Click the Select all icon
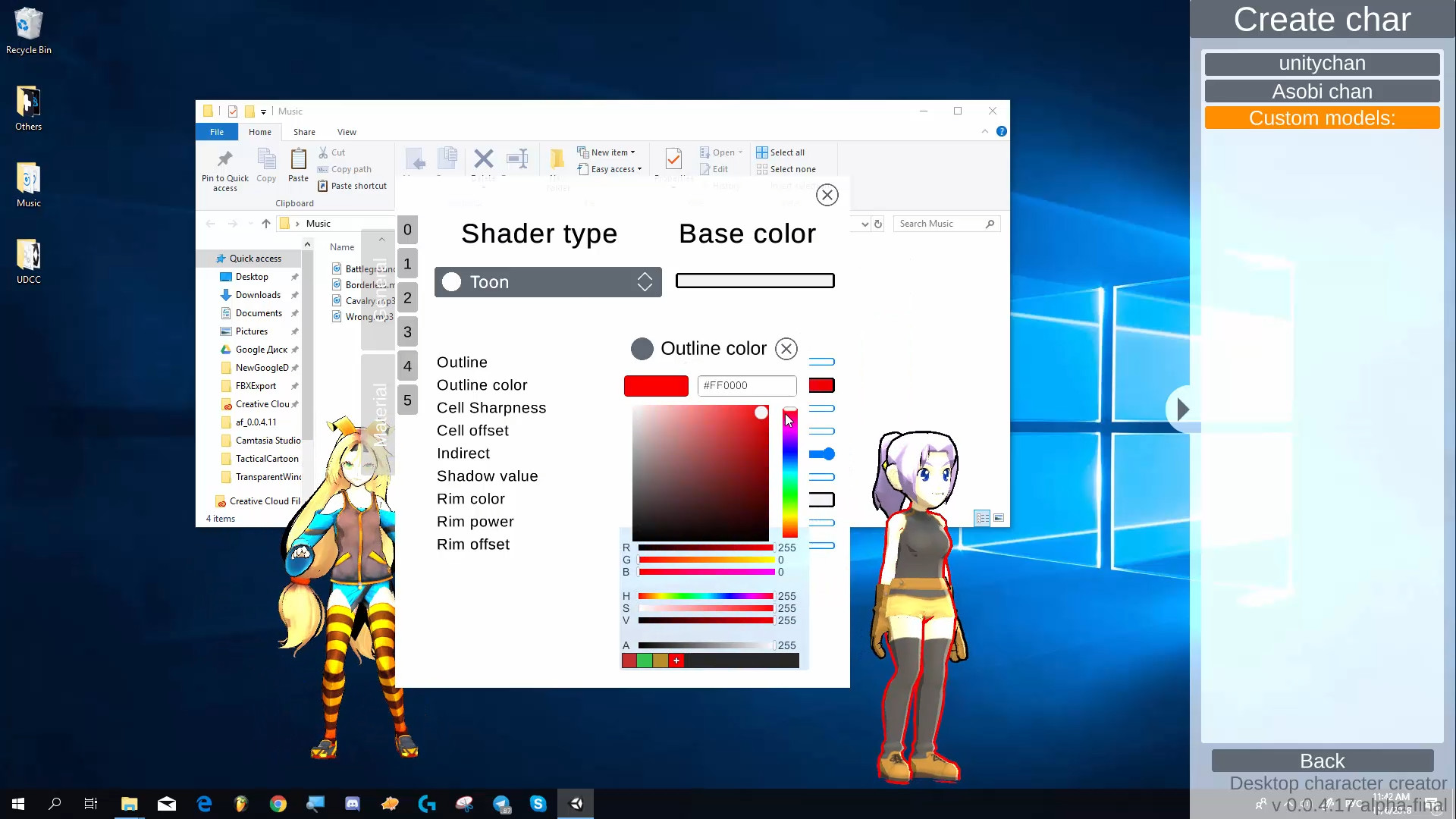Image resolution: width=1456 pixels, height=819 pixels. pyautogui.click(x=761, y=152)
